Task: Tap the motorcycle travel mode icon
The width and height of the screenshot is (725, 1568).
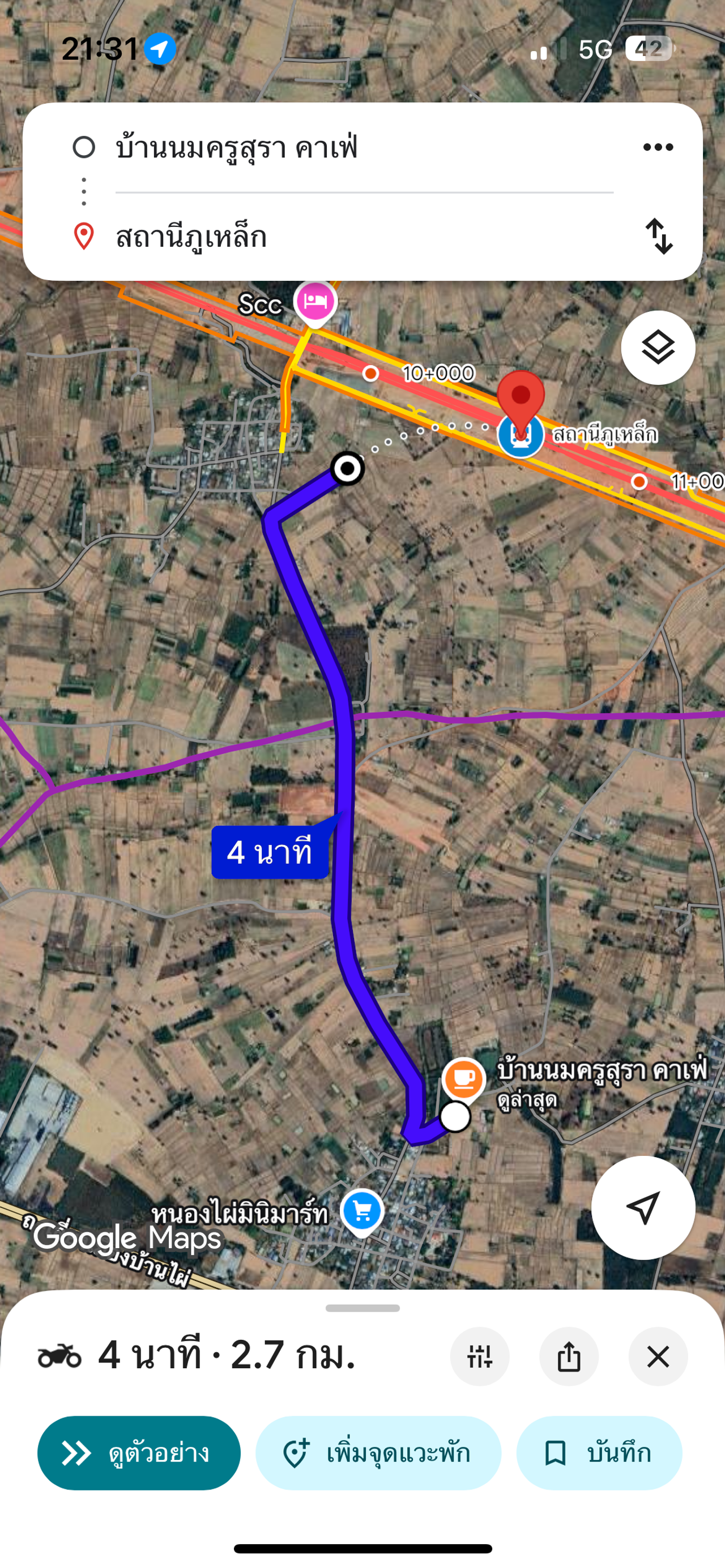Action: click(x=59, y=1356)
